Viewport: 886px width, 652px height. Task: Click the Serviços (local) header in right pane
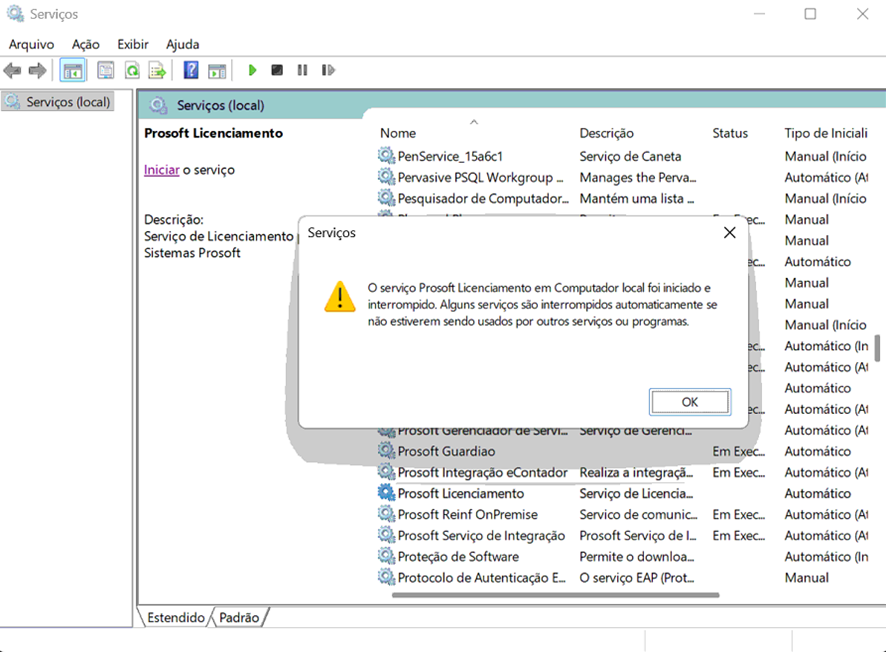[220, 105]
